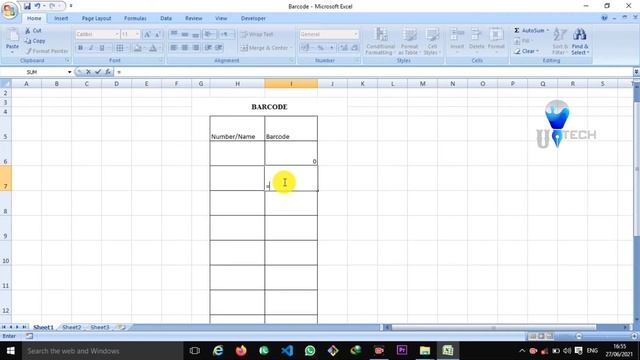Click the Format Painter tool
The image size is (640, 360).
[x=47, y=51]
